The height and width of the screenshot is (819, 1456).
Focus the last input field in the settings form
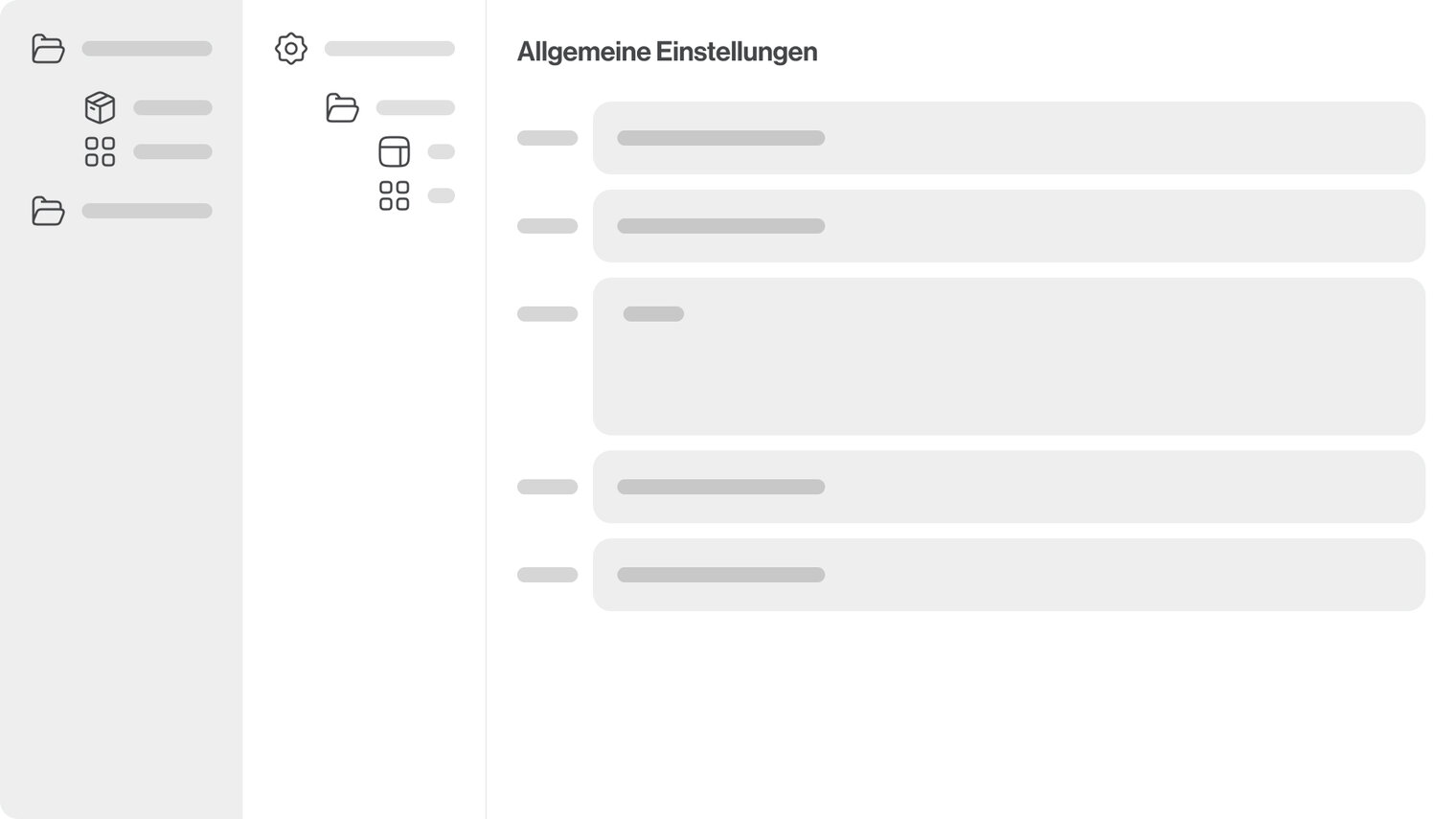click(1009, 575)
